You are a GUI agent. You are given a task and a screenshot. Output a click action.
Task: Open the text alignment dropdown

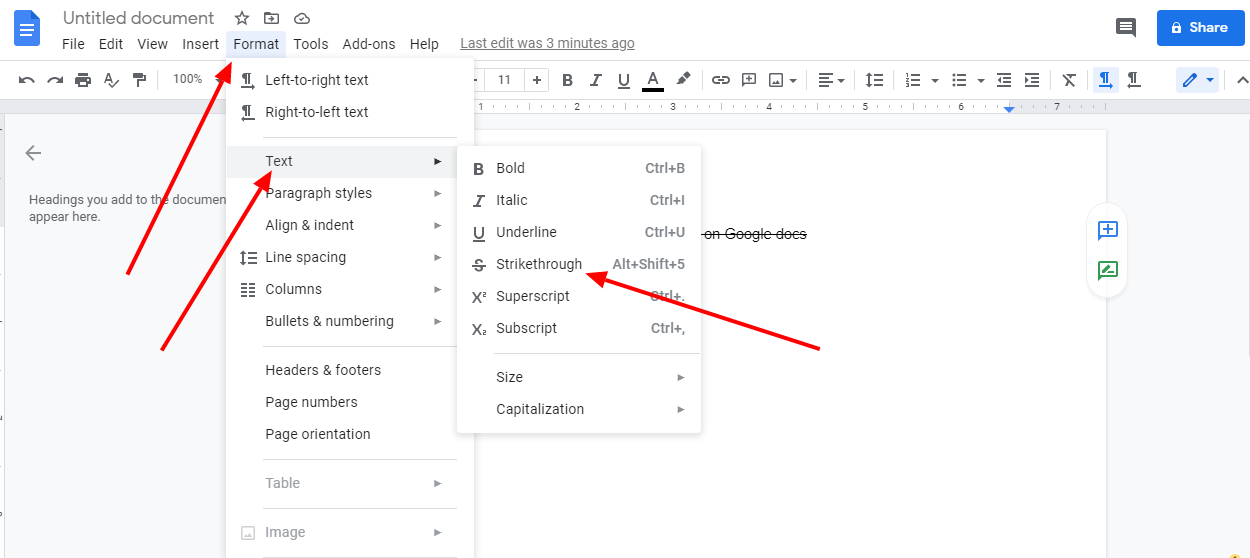click(831, 80)
